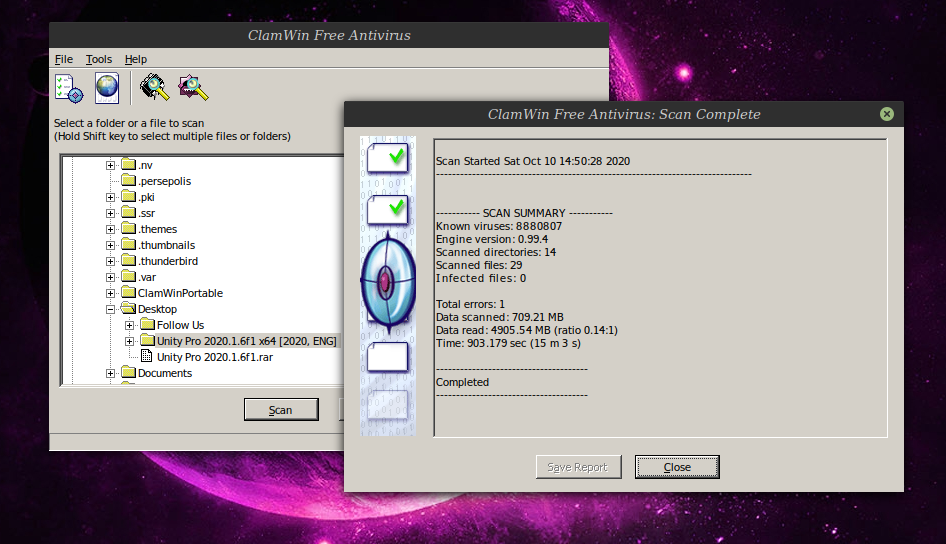946x544 pixels.
Task: Click the Documents folder icon
Action: [x=128, y=372]
